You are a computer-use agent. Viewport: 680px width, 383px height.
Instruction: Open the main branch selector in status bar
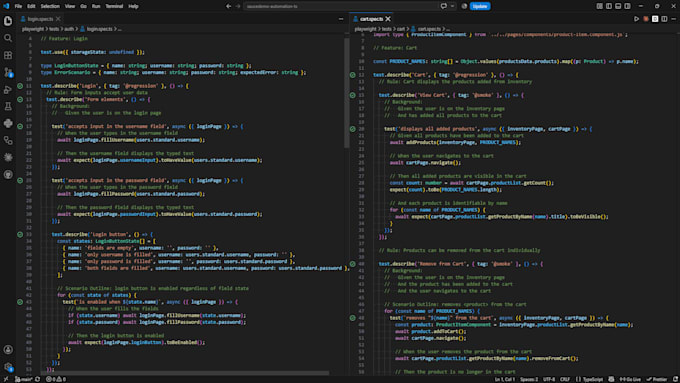(x=23, y=379)
